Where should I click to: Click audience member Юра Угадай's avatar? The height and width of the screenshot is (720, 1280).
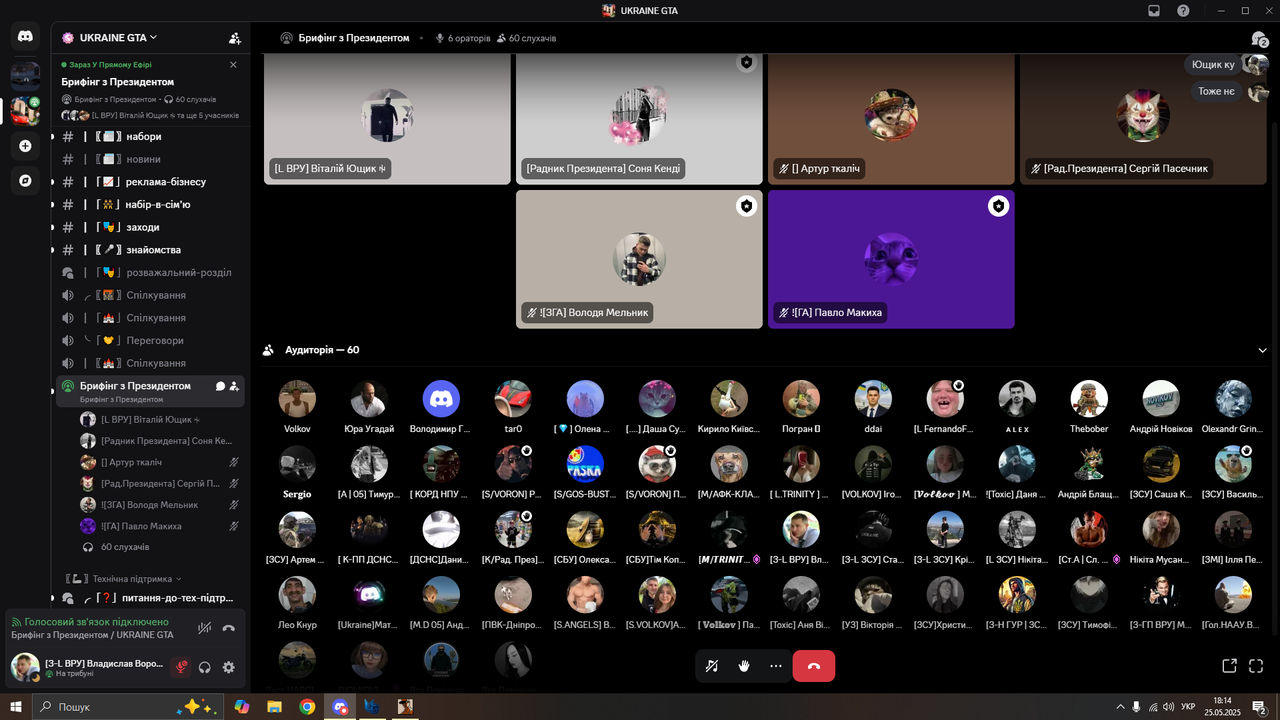click(x=369, y=398)
